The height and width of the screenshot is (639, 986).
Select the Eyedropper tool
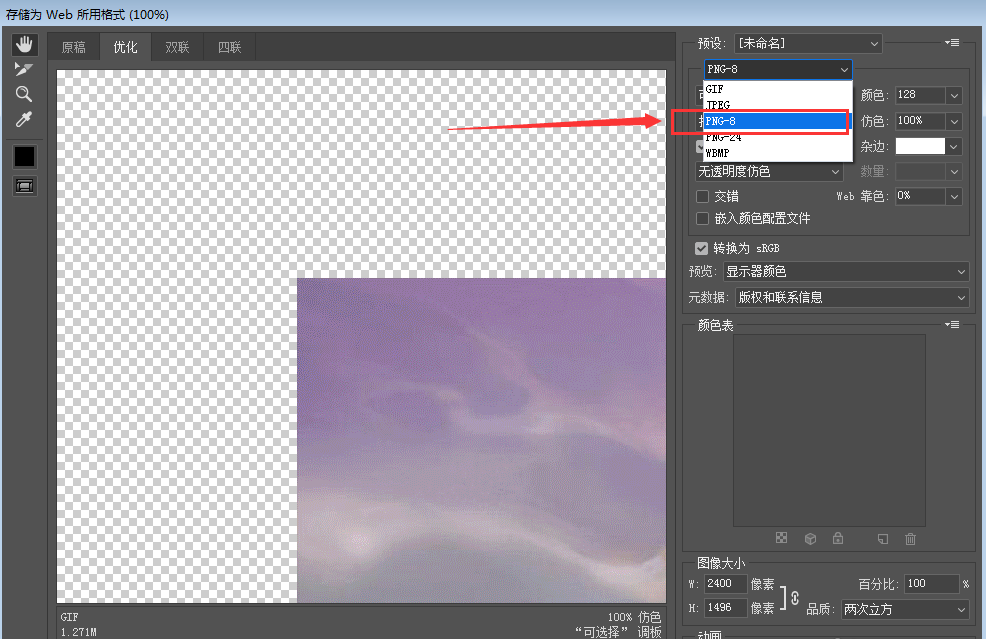point(24,119)
